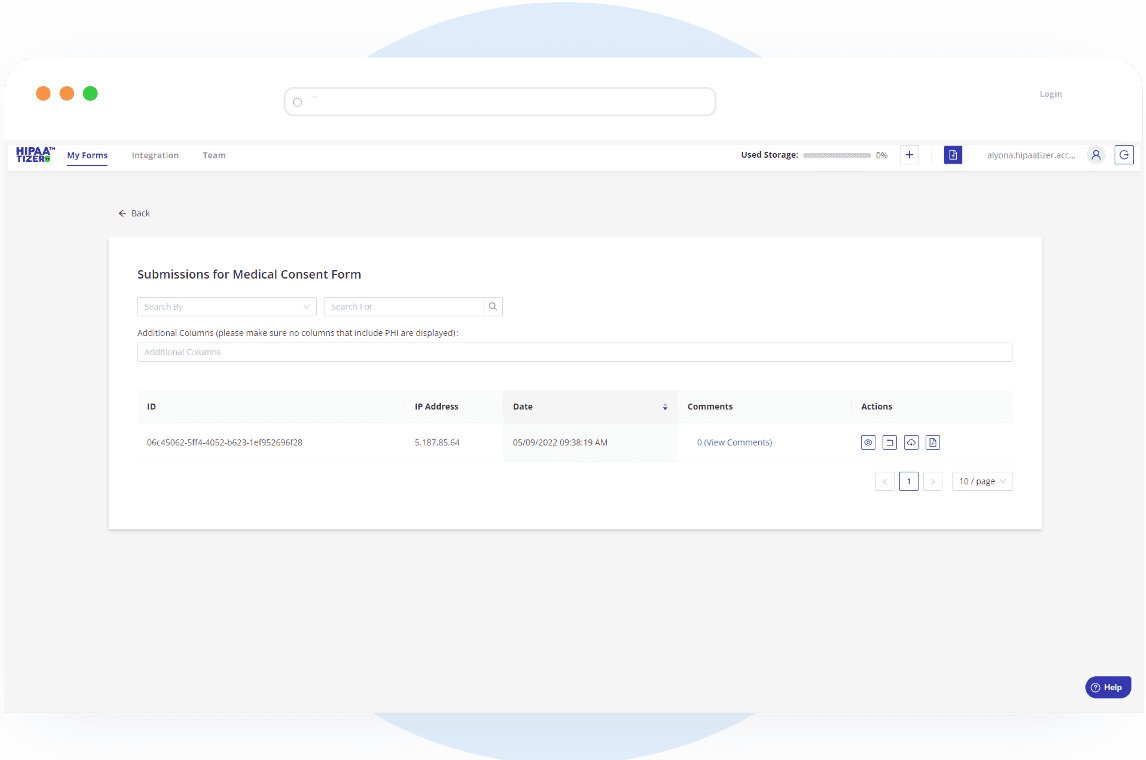1146x760 pixels.
Task: Open View Comments for the submission
Action: 734,442
